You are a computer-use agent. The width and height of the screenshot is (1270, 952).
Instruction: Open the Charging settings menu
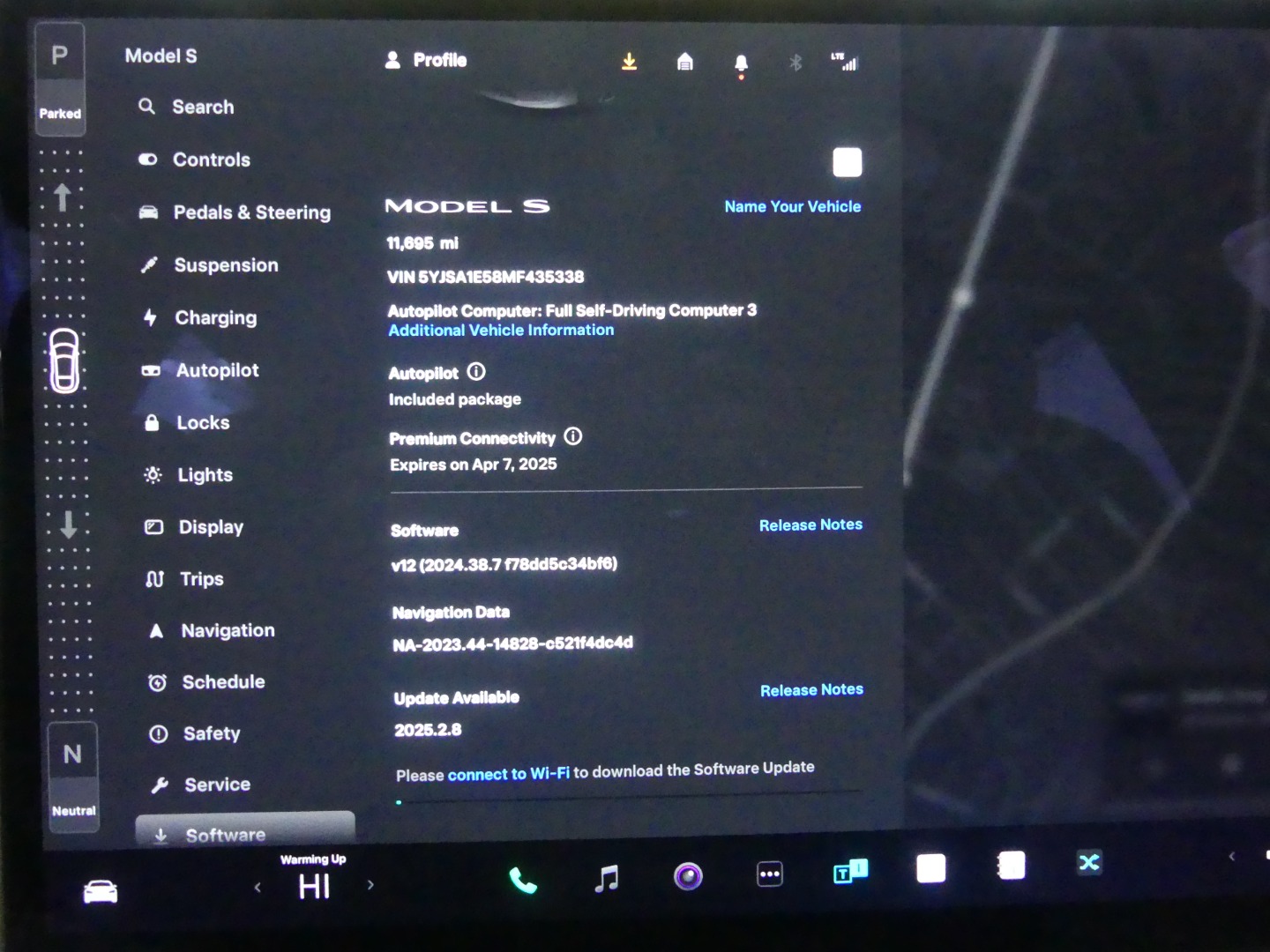[x=215, y=317]
